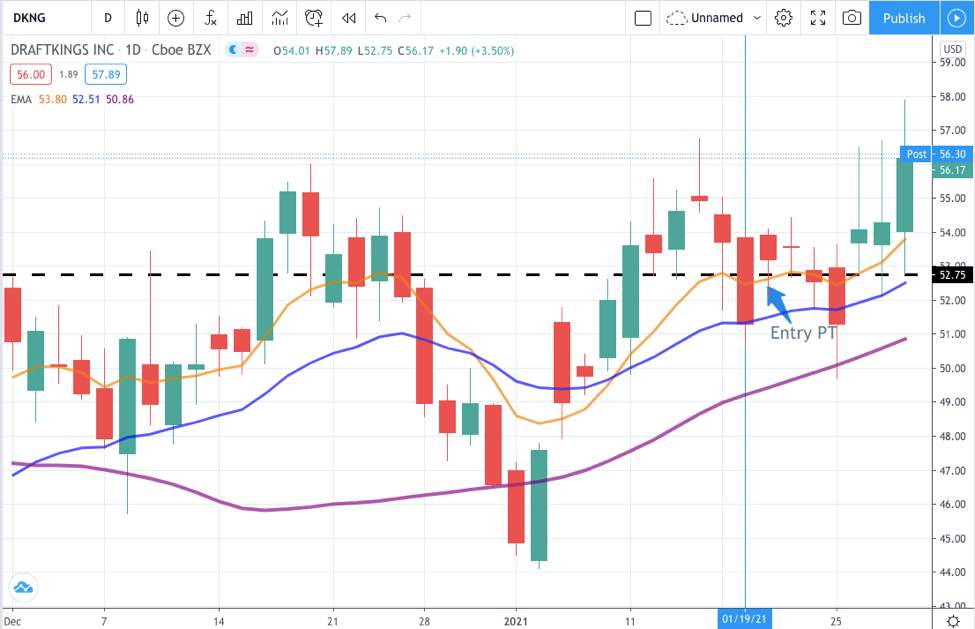Click the pink approximate-data indicator icon
975x629 pixels.
point(249,50)
